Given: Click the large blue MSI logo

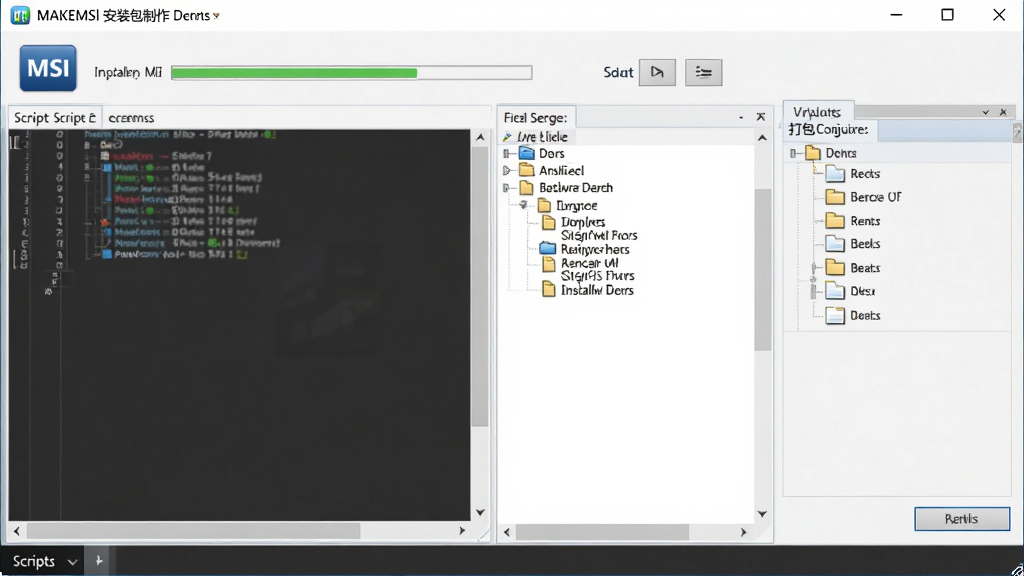Looking at the screenshot, I should click(48, 68).
